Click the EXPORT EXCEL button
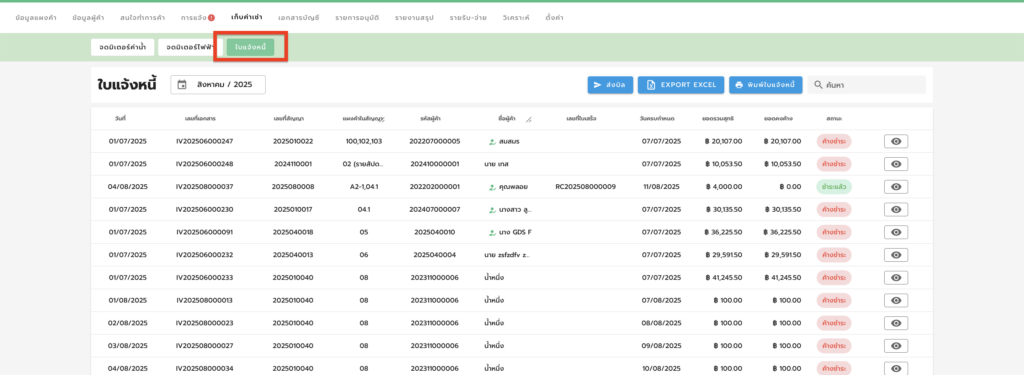 (681, 85)
